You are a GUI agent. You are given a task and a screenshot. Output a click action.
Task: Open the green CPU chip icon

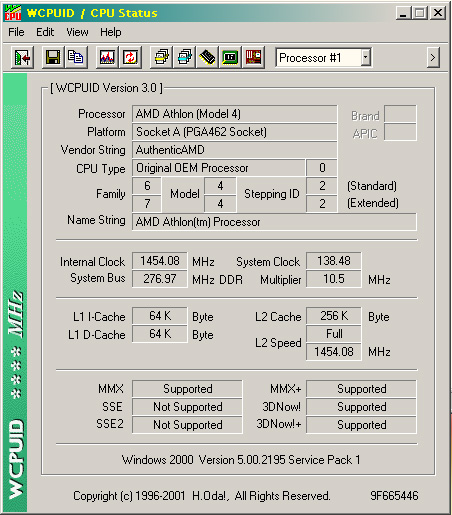pos(230,58)
